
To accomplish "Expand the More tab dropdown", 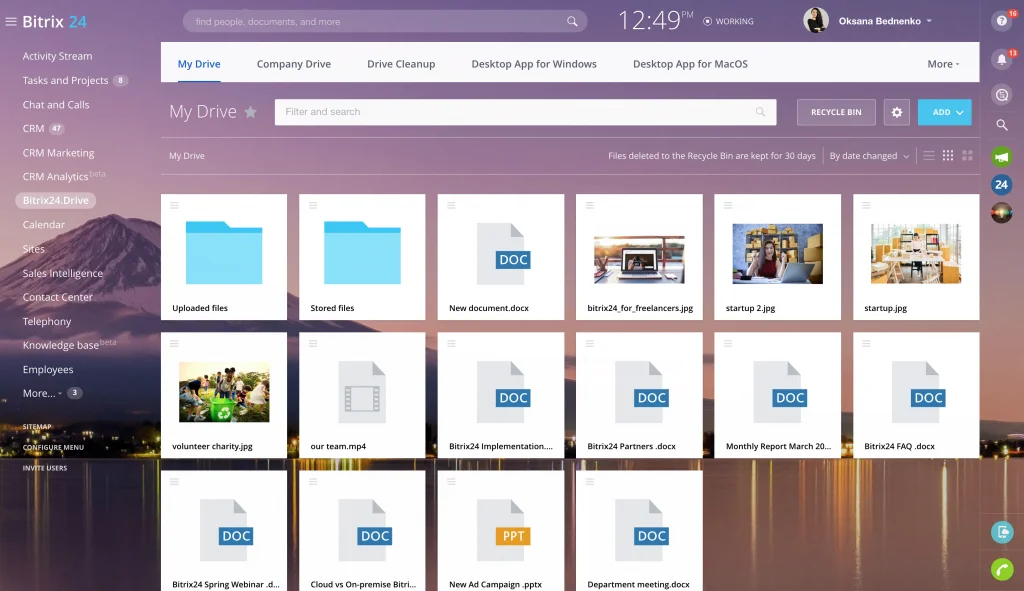I will pos(943,64).
